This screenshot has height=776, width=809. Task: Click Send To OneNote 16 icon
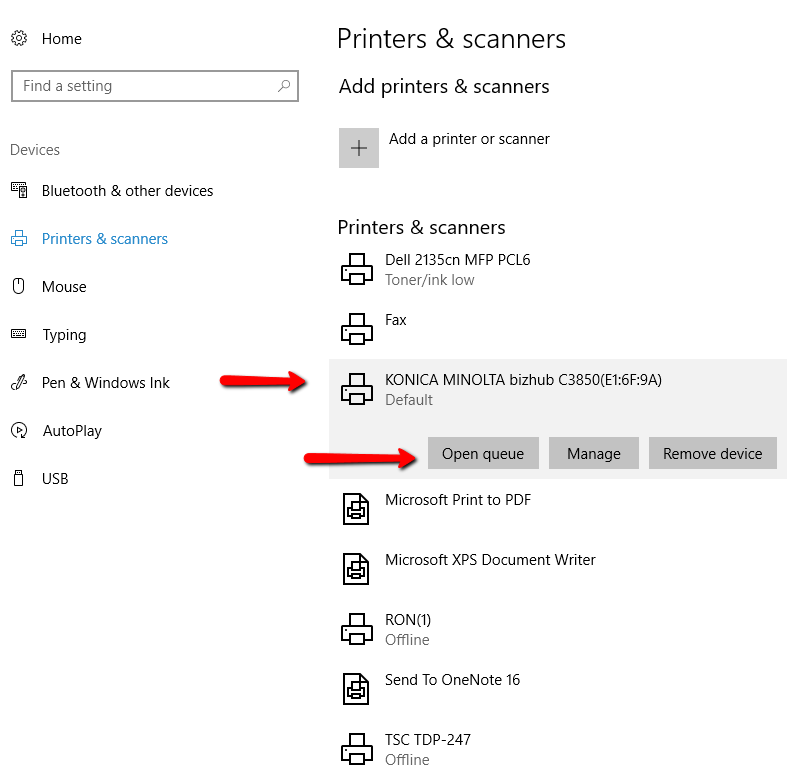[x=356, y=689]
